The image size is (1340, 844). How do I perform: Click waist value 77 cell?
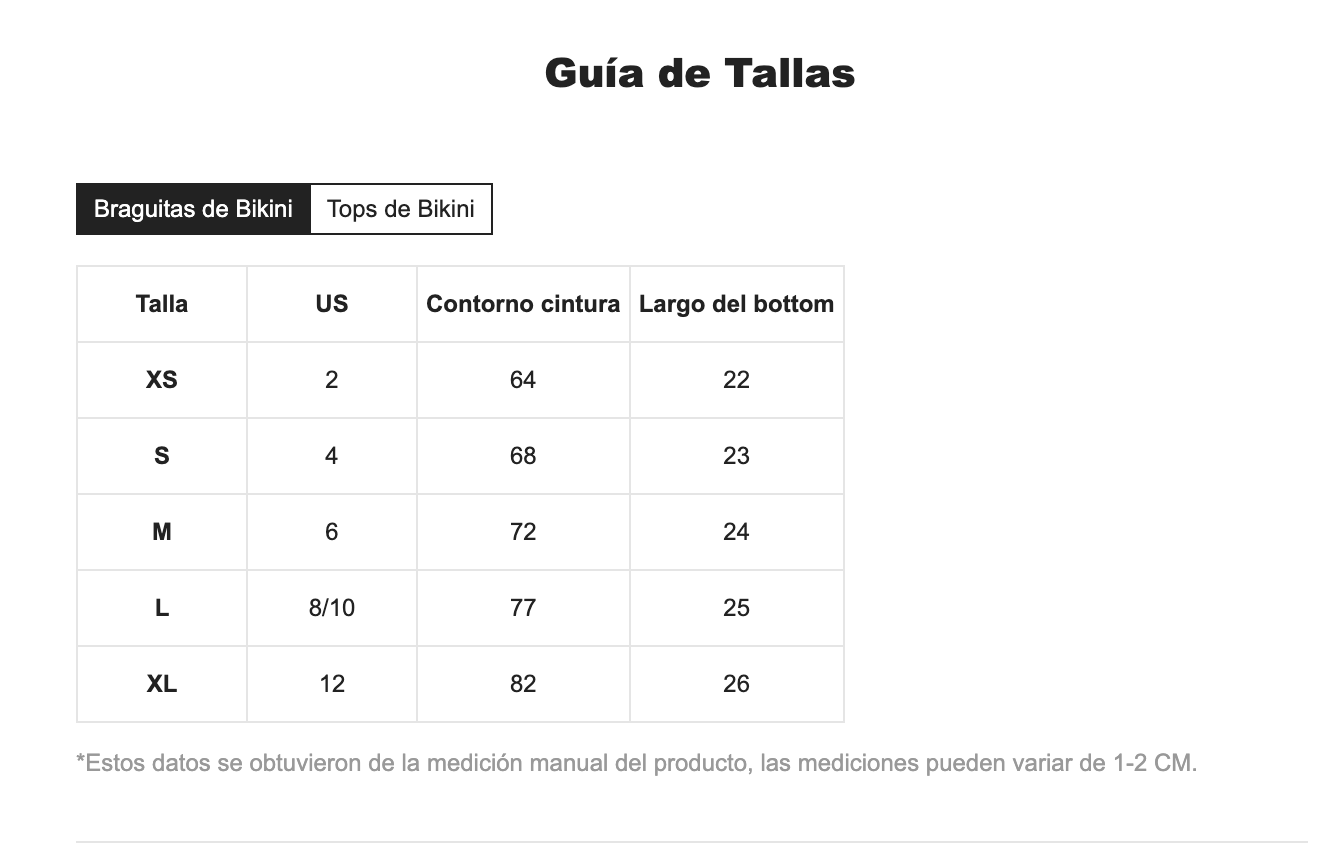pyautogui.click(x=523, y=608)
